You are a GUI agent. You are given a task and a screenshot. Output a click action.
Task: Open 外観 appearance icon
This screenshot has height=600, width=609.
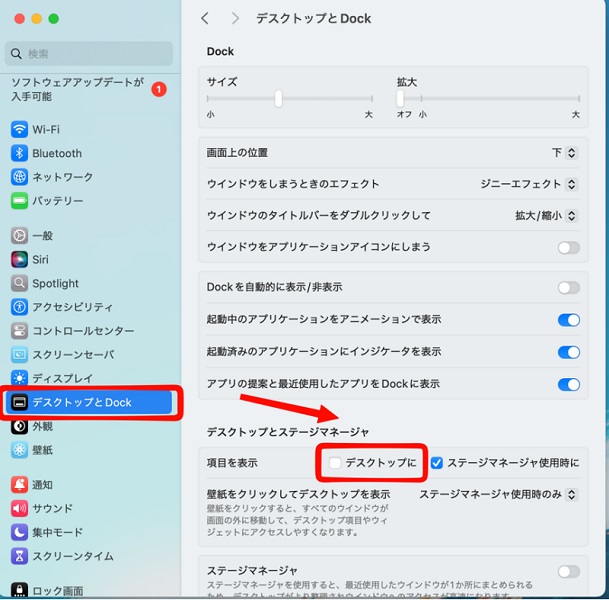[19, 426]
